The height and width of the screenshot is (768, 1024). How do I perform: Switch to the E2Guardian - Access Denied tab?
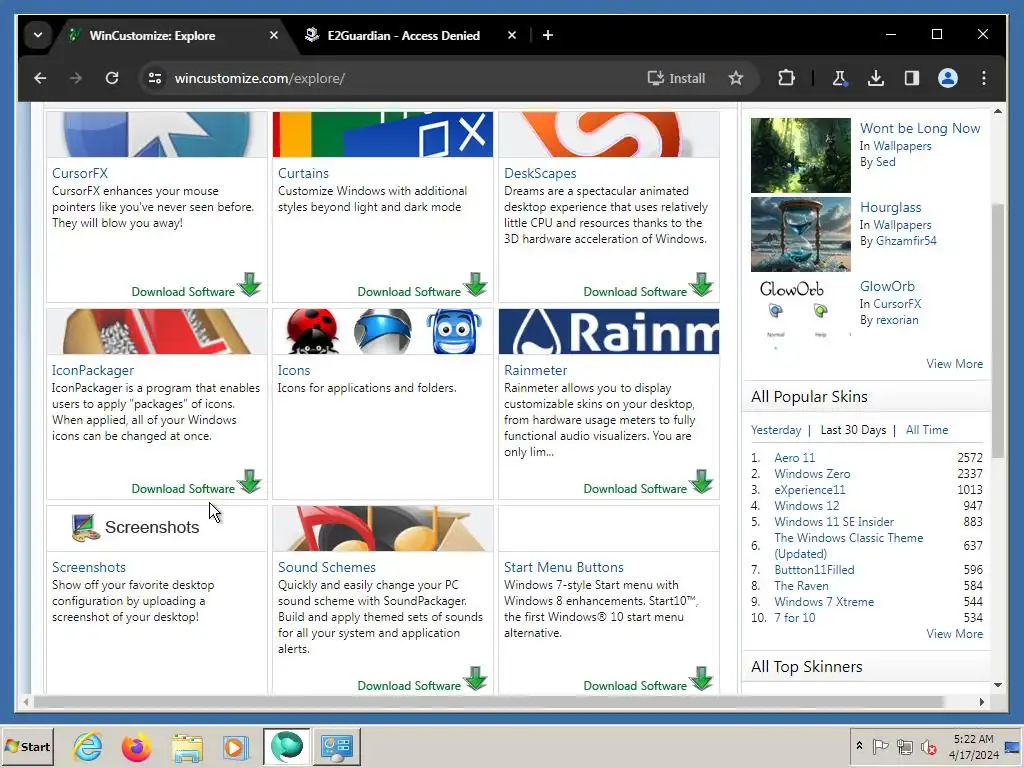coord(404,36)
